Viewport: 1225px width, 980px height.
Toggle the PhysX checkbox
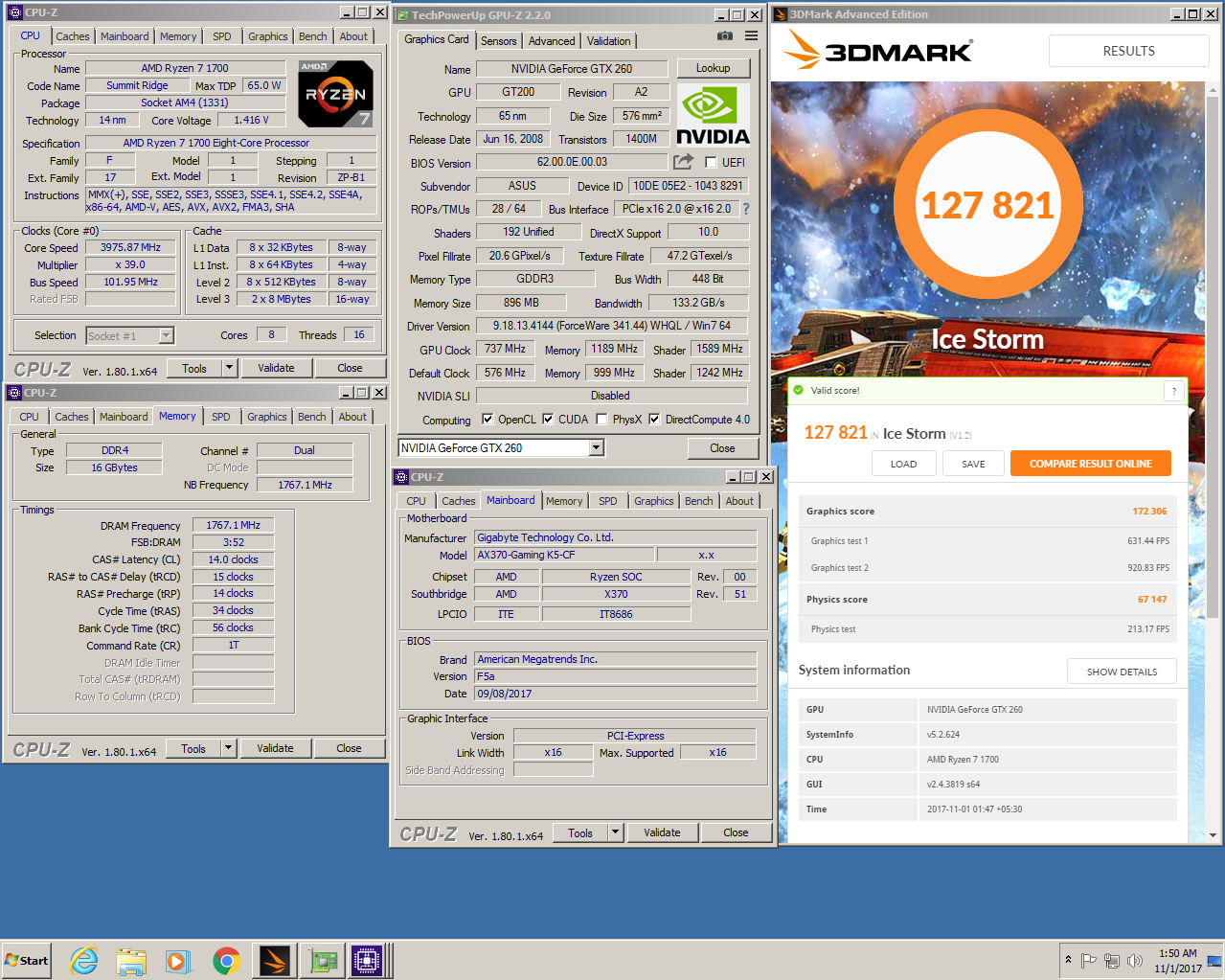[601, 420]
